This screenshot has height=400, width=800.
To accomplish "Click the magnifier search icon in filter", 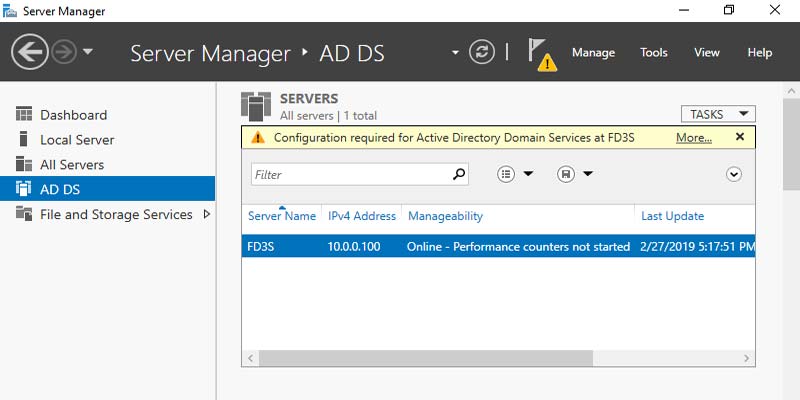I will click(x=459, y=174).
